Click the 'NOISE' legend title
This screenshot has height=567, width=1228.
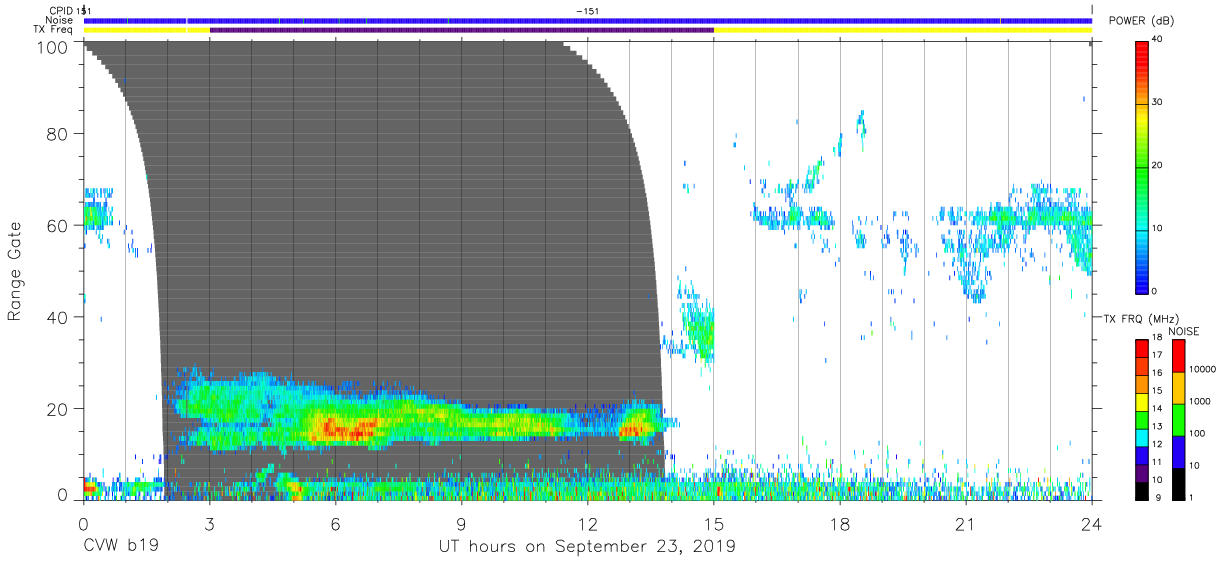click(x=1183, y=331)
